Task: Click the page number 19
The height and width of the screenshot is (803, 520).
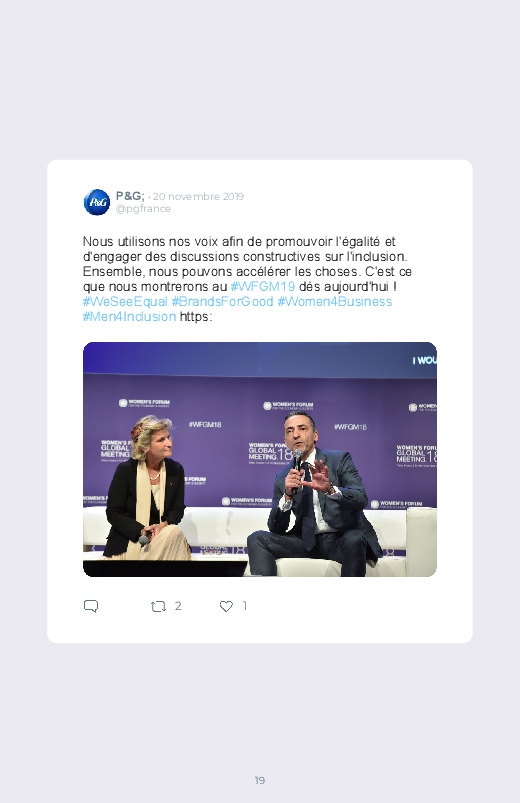Action: coord(260,780)
